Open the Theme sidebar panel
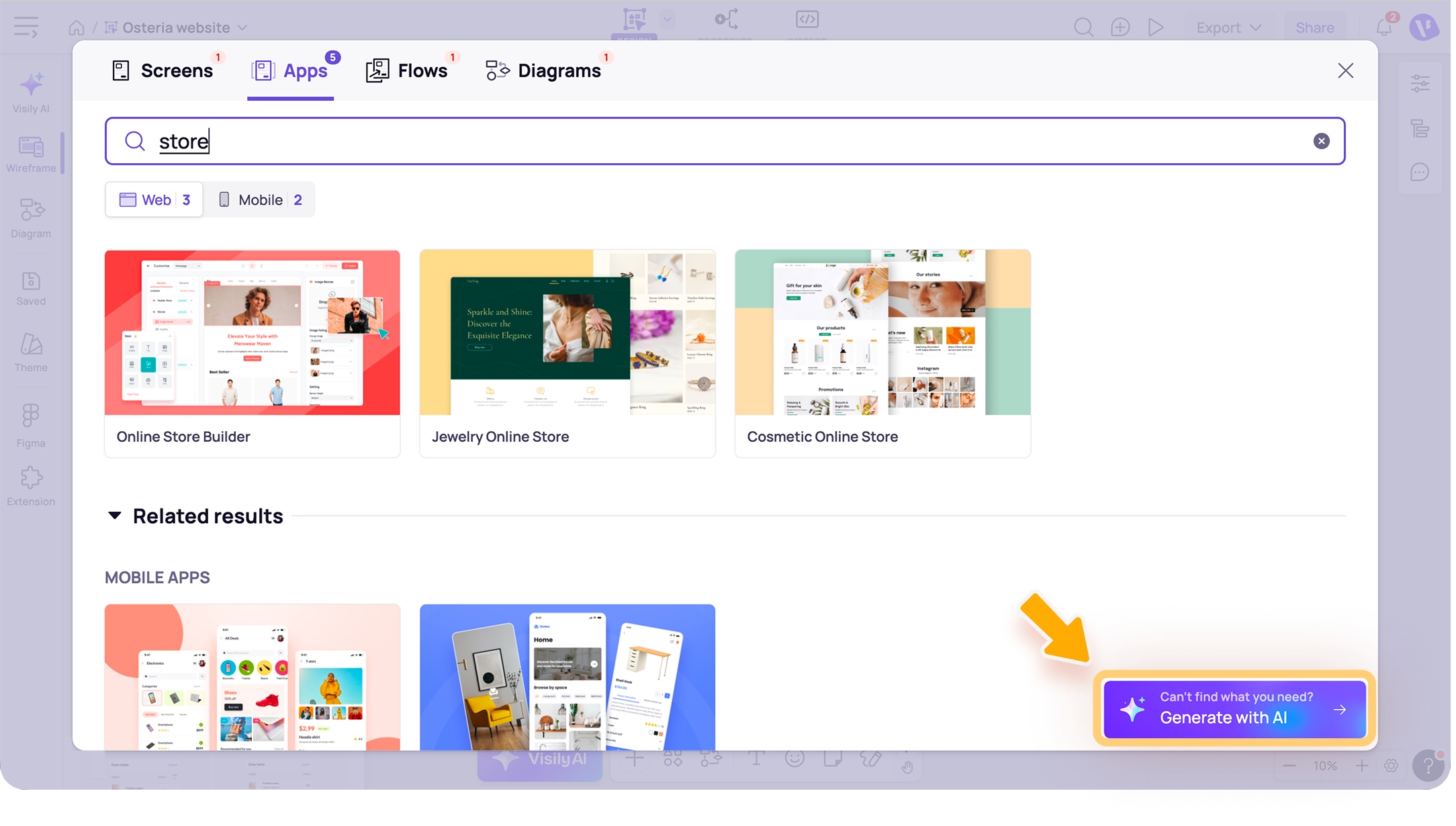1456x826 pixels. click(x=31, y=353)
